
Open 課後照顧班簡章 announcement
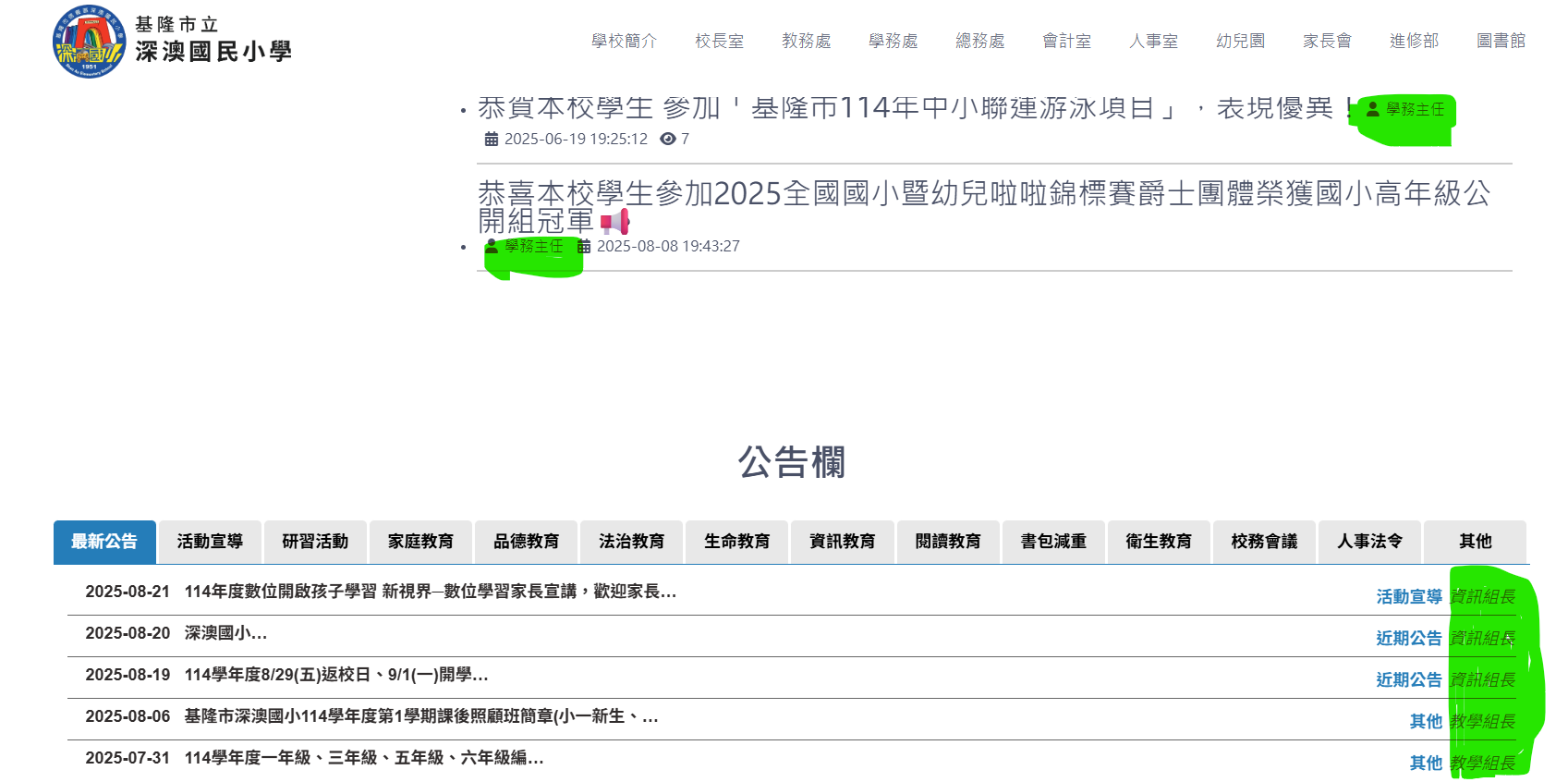(421, 716)
